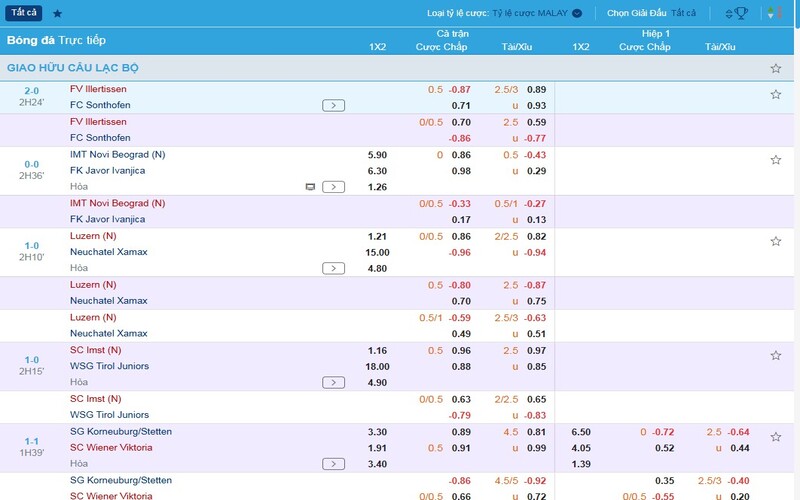The image size is (800, 500).
Task: Star the FV Illertissen vs FC Sonthofen match
Action: (x=775, y=95)
